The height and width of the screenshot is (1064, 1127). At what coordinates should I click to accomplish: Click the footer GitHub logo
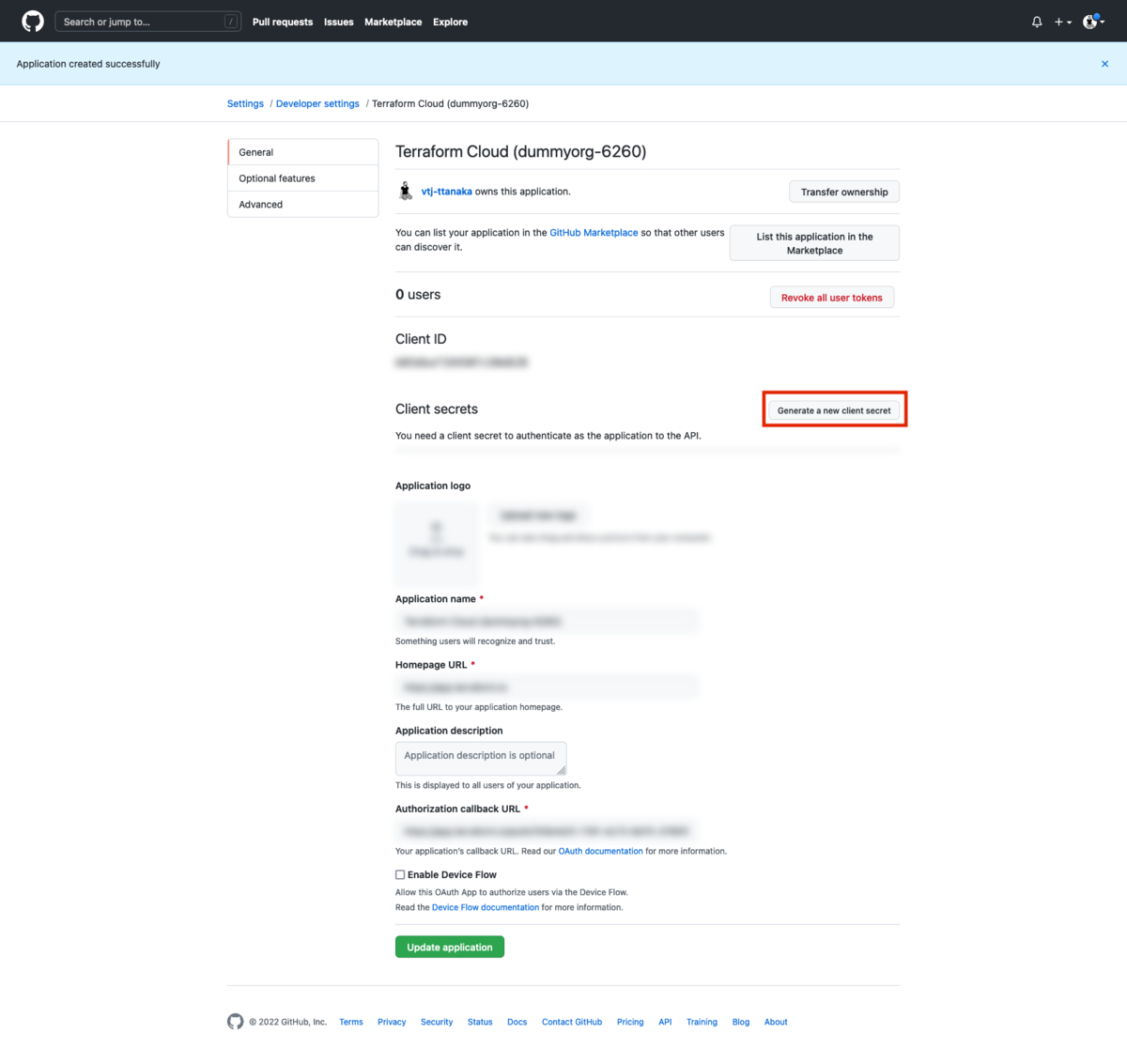click(x=235, y=1022)
